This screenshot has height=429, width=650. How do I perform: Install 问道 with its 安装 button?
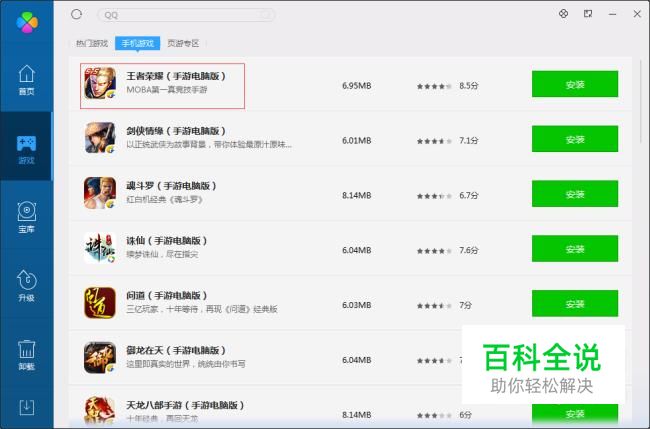click(575, 303)
